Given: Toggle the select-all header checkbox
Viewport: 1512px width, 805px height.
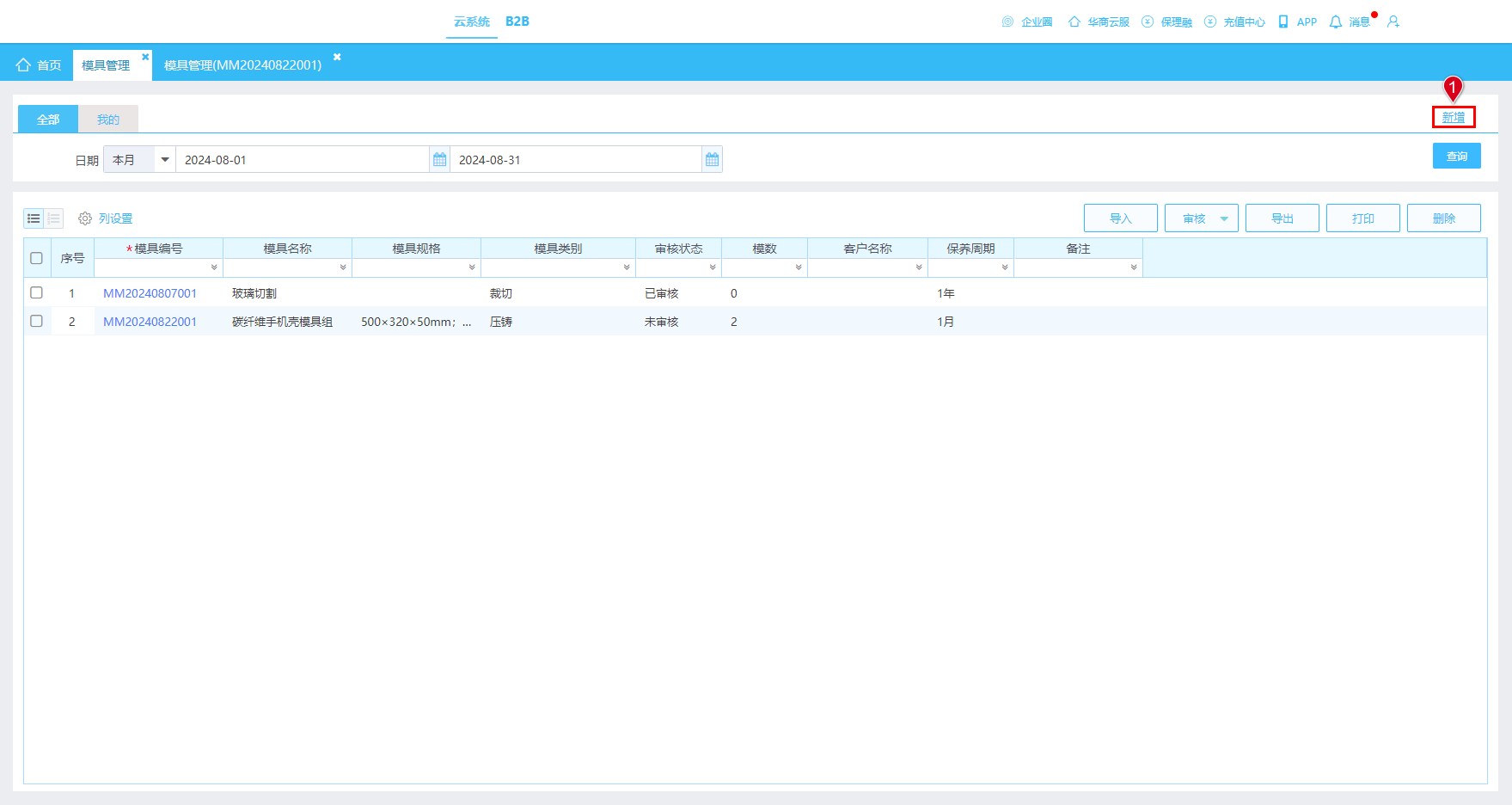Looking at the screenshot, I should point(36,258).
